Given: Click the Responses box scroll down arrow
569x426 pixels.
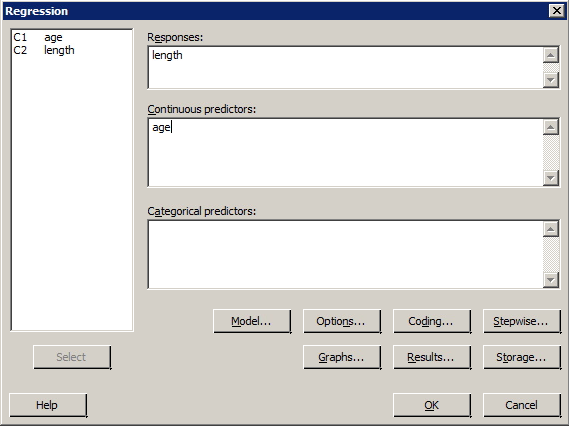Looking at the screenshot, I should pyautogui.click(x=550, y=80).
